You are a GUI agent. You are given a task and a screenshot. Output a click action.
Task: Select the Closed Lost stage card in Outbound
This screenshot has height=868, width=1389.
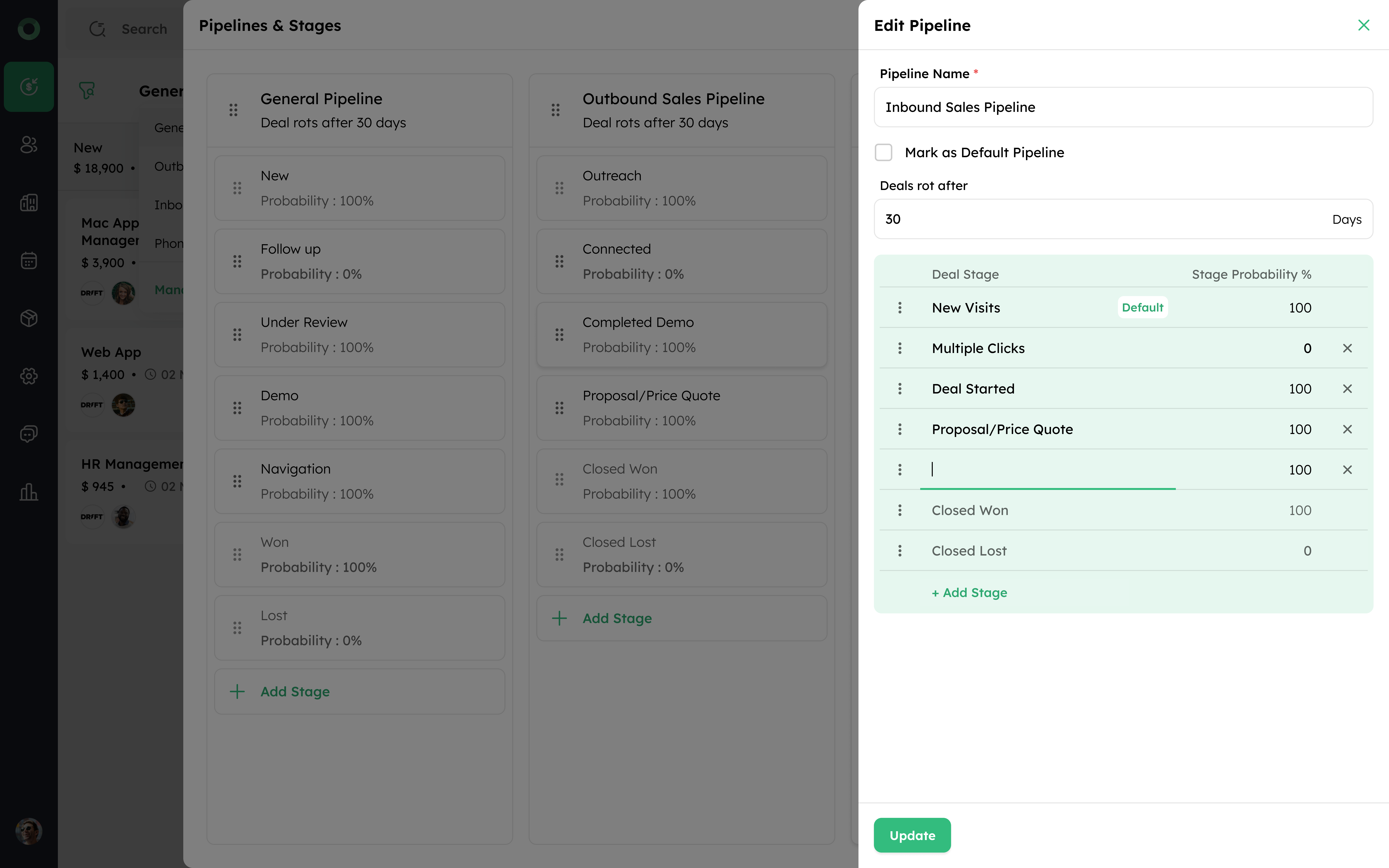pyautogui.click(x=682, y=555)
